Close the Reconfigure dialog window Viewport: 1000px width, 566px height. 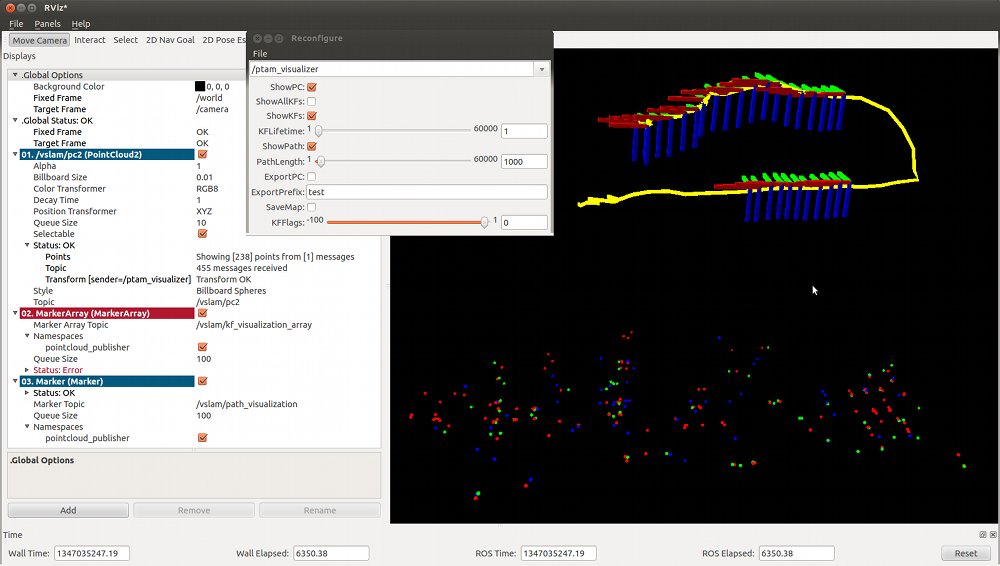[258, 38]
